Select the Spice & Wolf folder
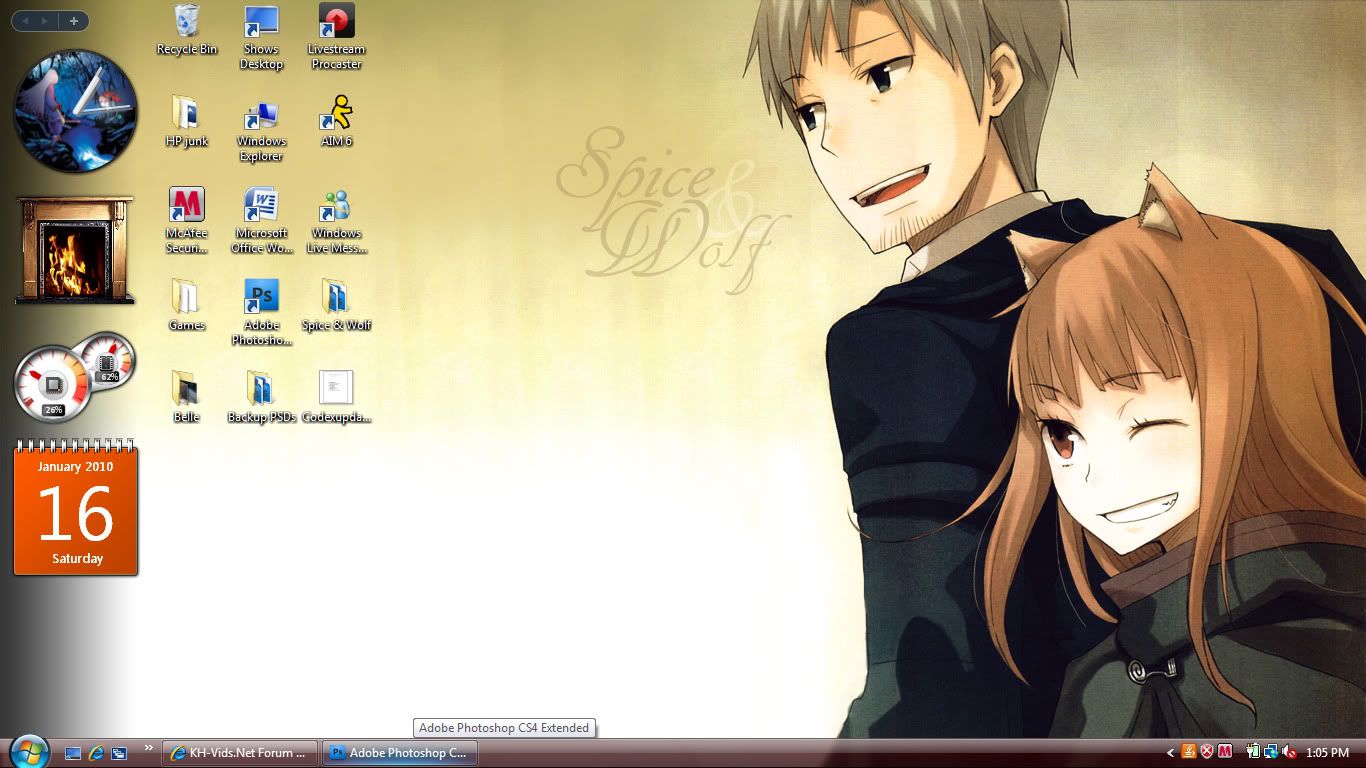 tap(336, 305)
